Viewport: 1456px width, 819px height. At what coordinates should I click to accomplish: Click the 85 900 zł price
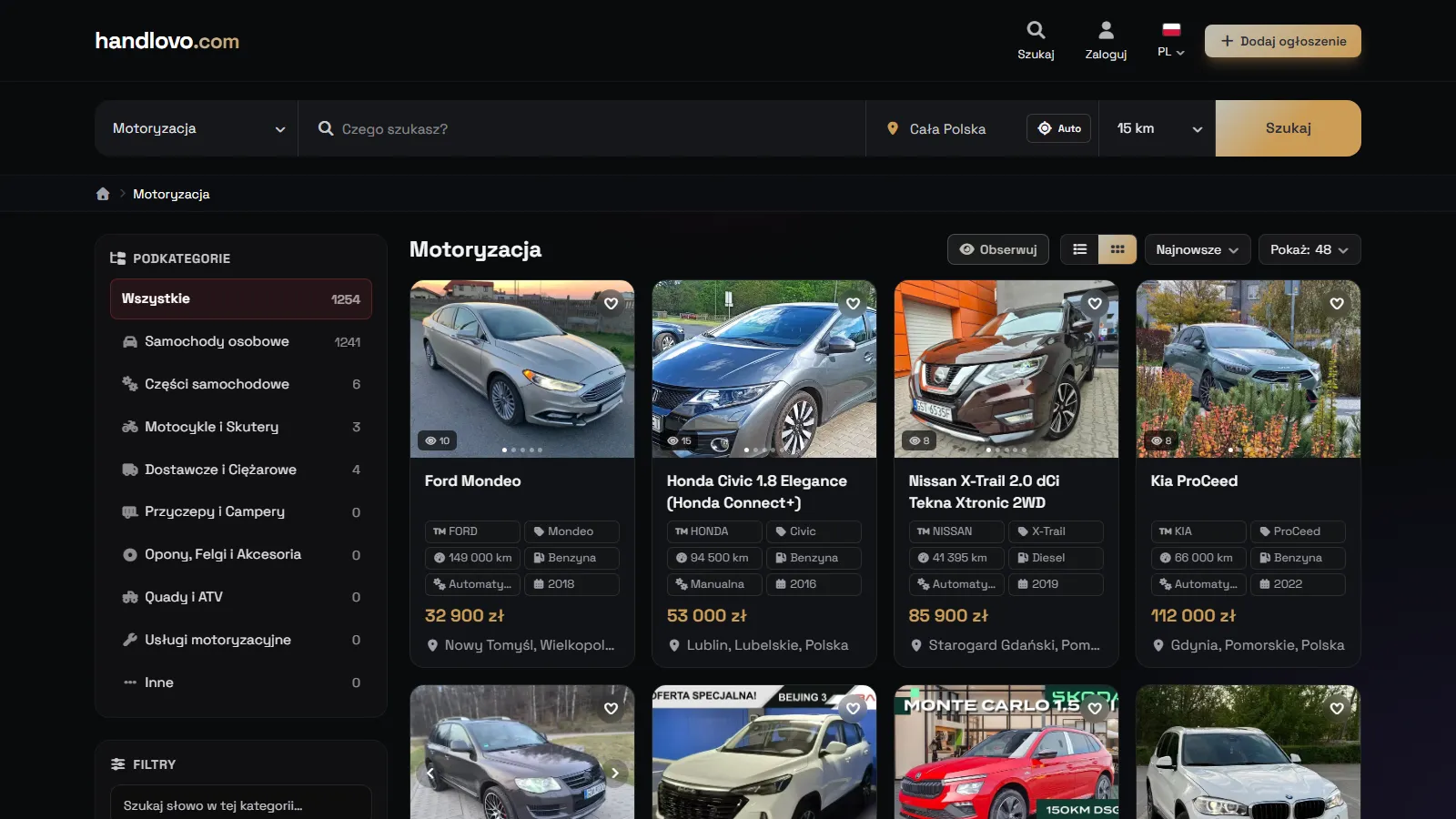948,615
